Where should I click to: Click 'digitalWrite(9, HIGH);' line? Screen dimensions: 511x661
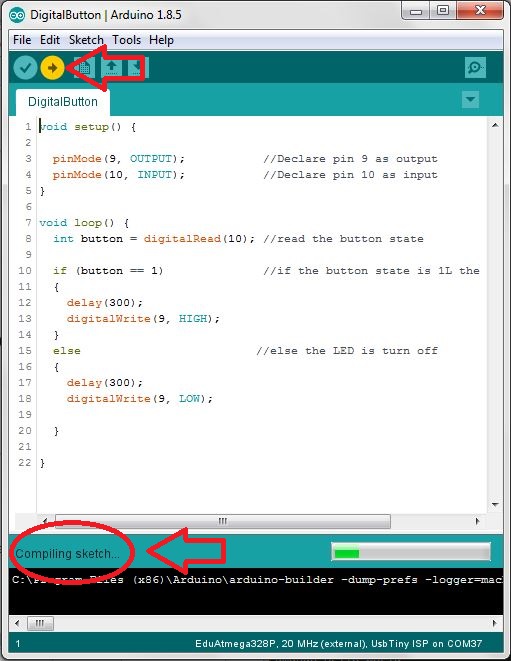(x=143, y=319)
